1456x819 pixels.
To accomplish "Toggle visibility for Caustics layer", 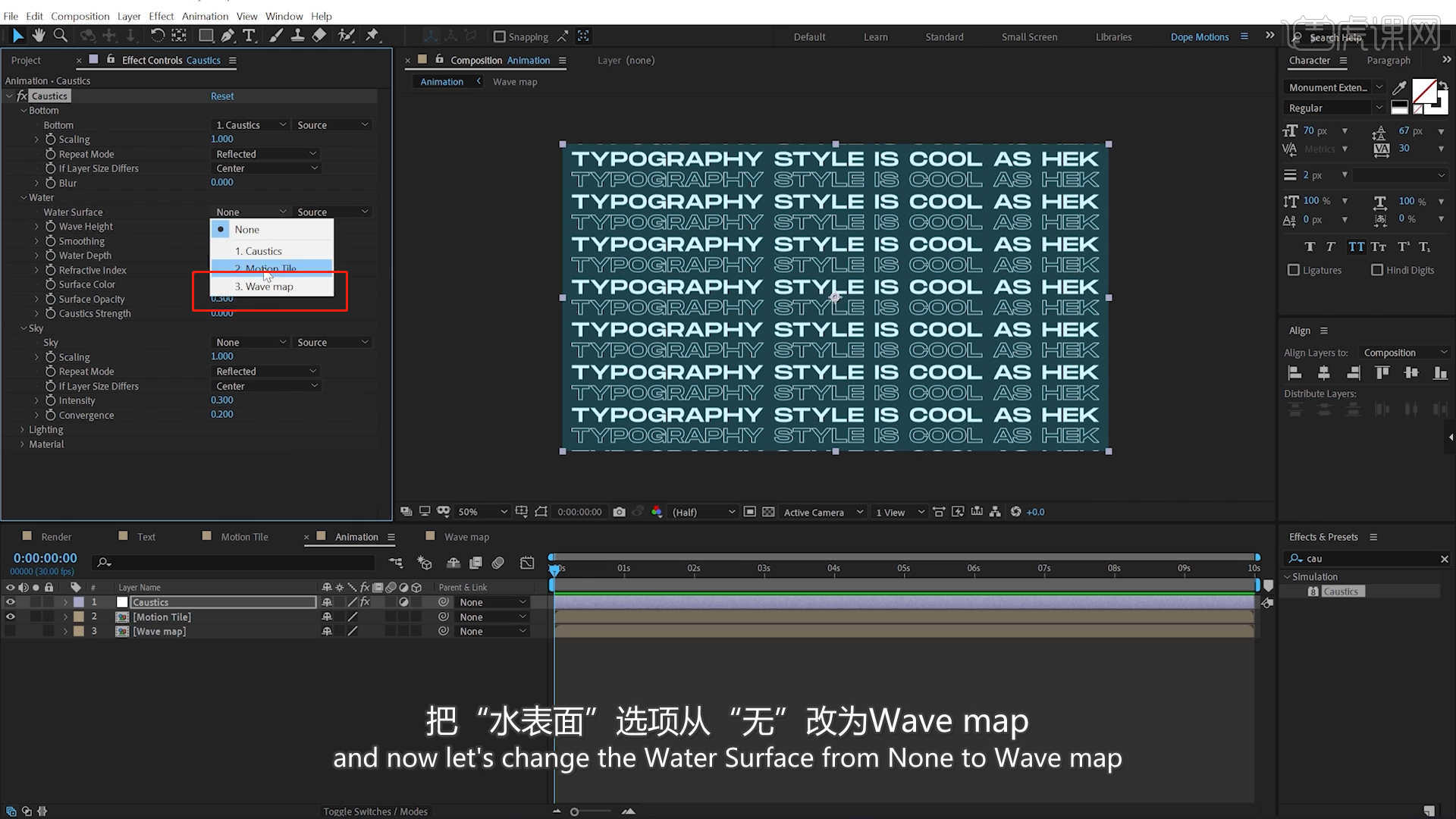I will pos(11,602).
